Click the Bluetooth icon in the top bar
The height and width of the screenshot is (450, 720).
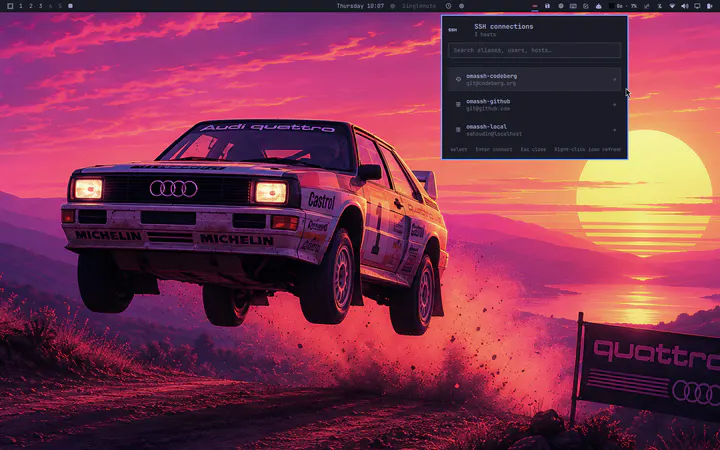point(659,6)
